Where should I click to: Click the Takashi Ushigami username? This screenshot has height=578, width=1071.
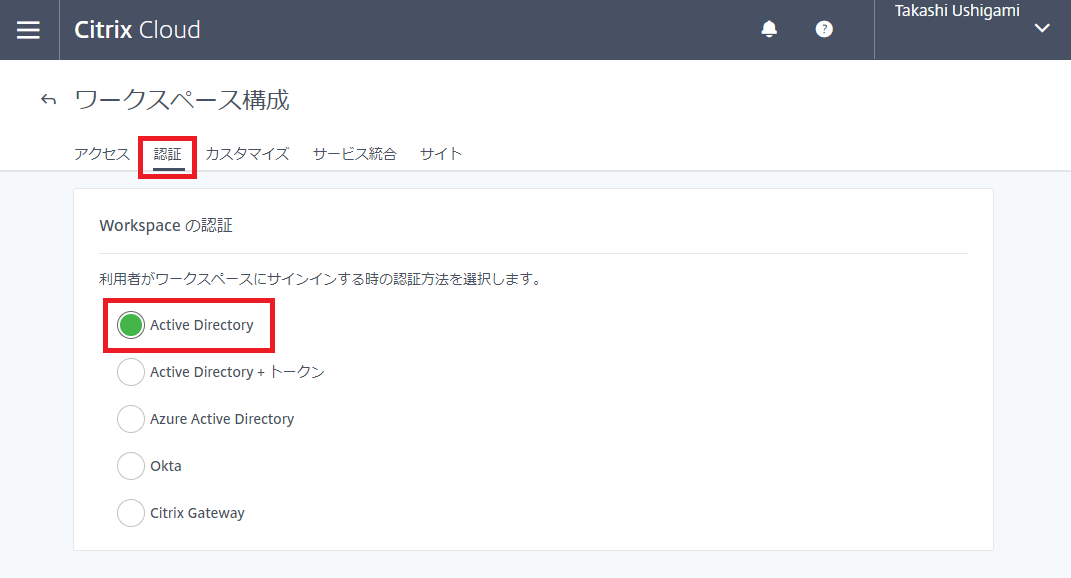click(x=955, y=10)
